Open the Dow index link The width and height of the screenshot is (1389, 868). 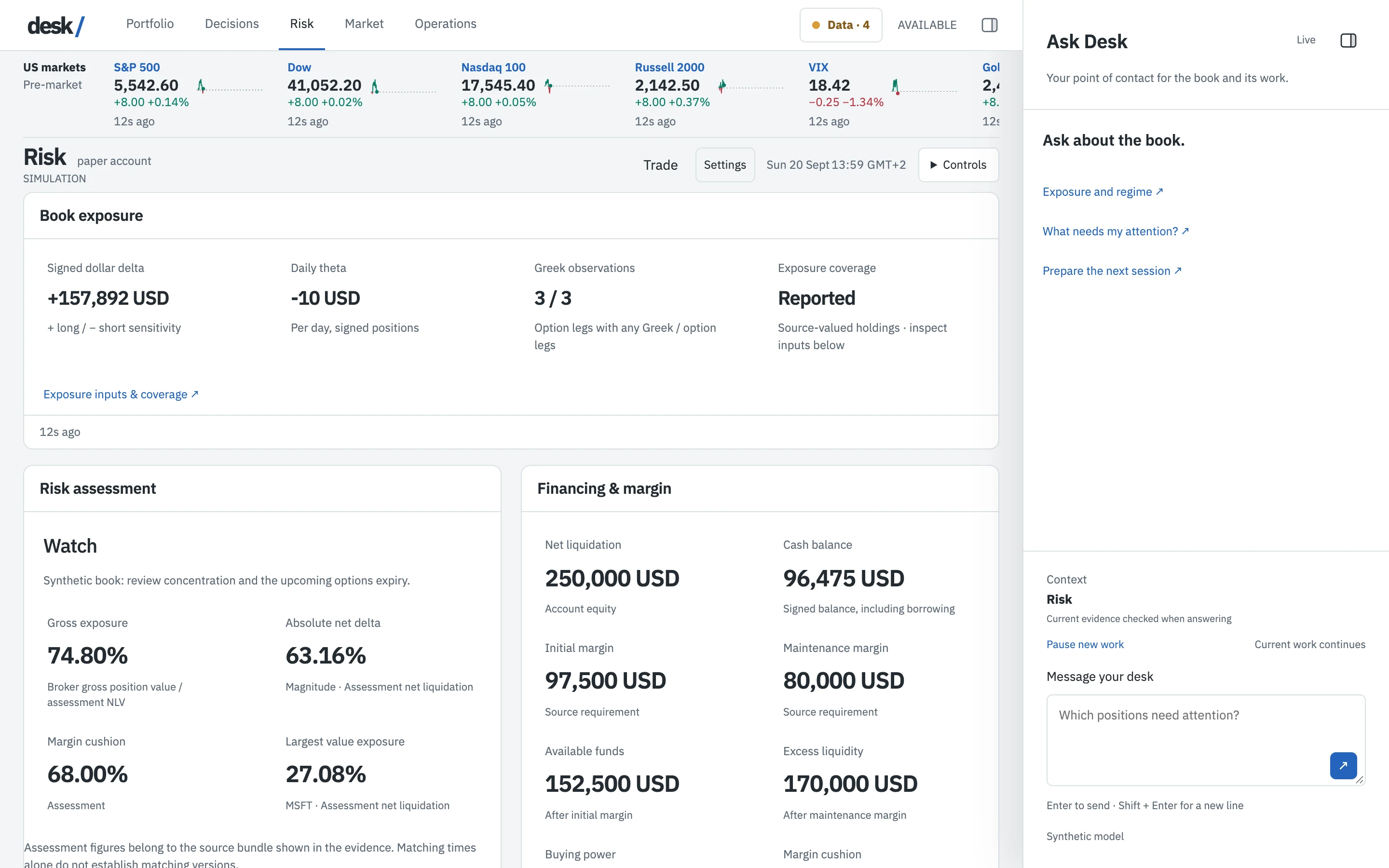coord(299,67)
